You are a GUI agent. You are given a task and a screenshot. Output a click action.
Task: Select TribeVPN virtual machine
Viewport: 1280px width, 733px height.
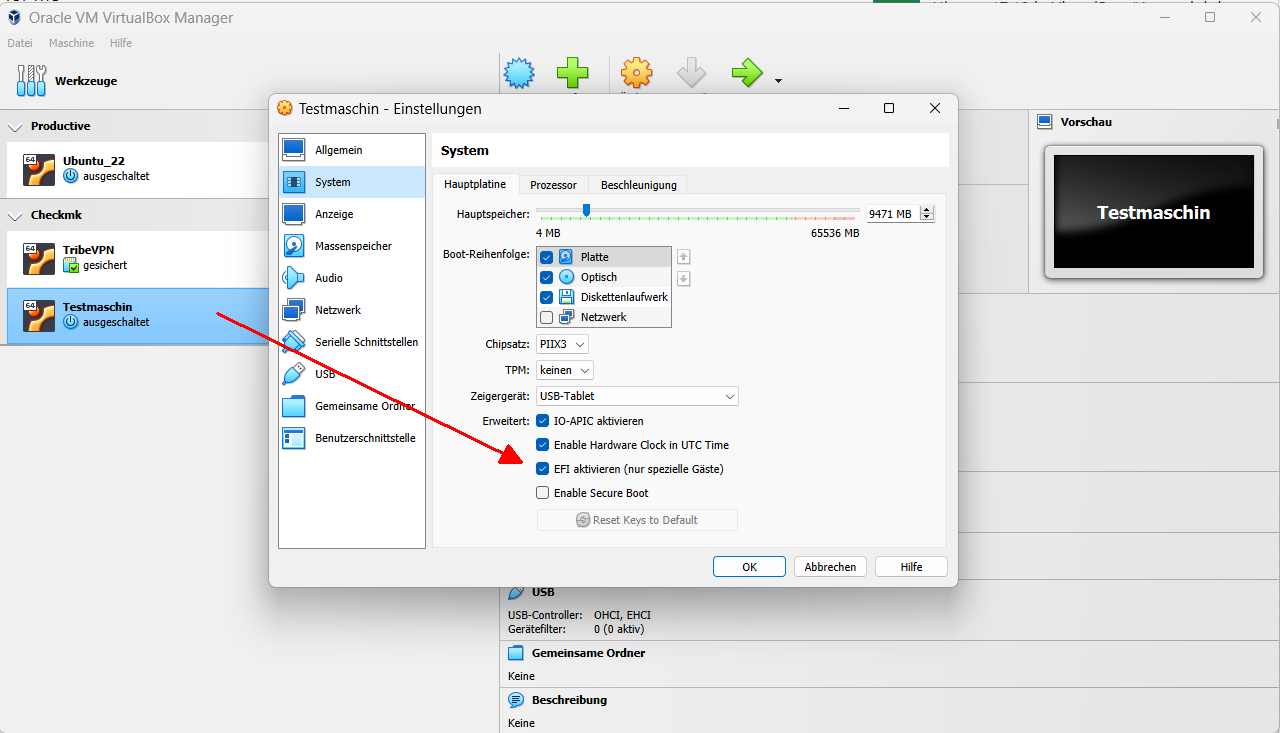point(138,258)
